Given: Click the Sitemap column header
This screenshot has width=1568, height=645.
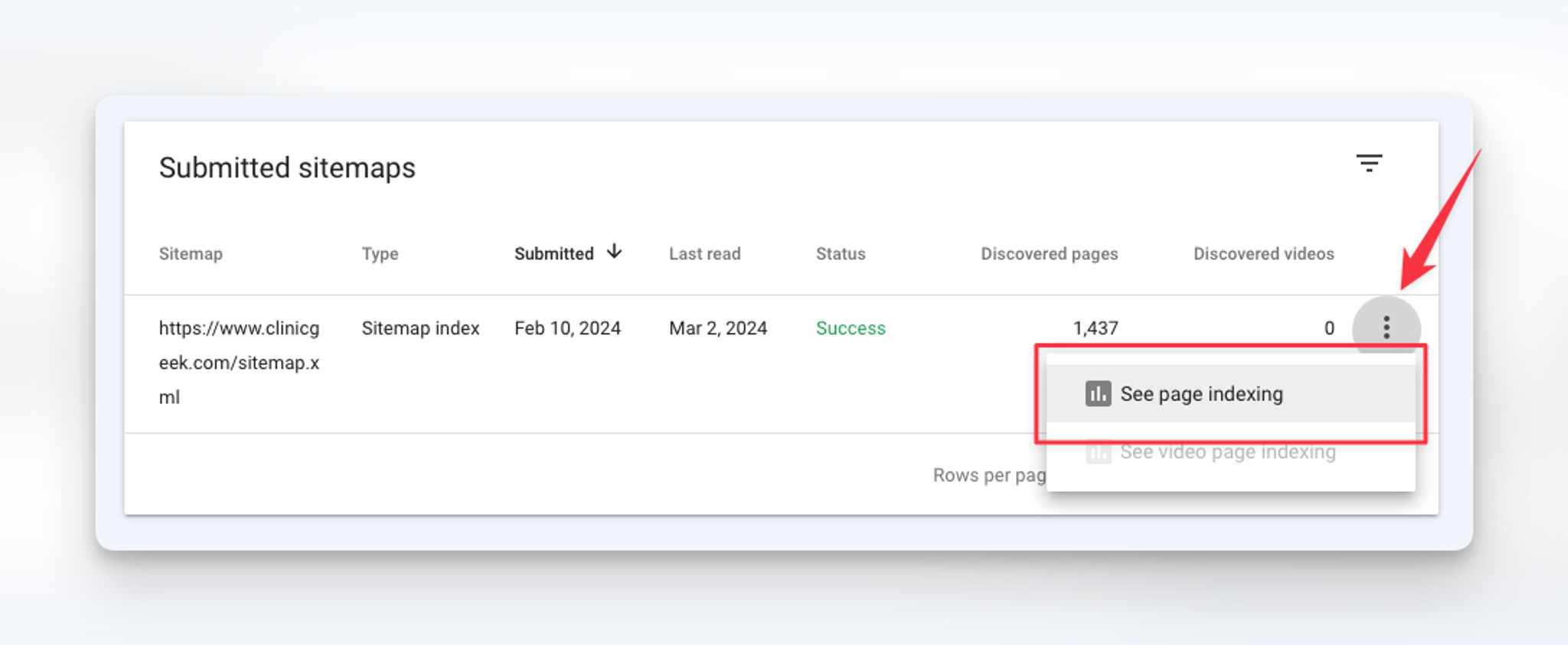Looking at the screenshot, I should [x=191, y=254].
